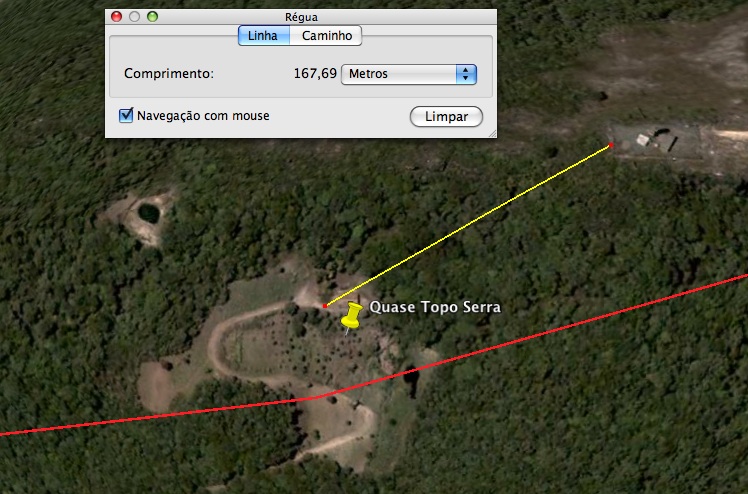
Task: Click the yellow pushpin placemark icon
Action: tap(352, 316)
